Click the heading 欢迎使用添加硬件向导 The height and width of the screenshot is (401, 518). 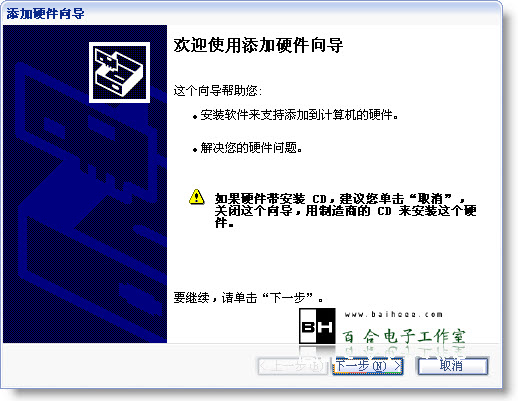click(258, 46)
